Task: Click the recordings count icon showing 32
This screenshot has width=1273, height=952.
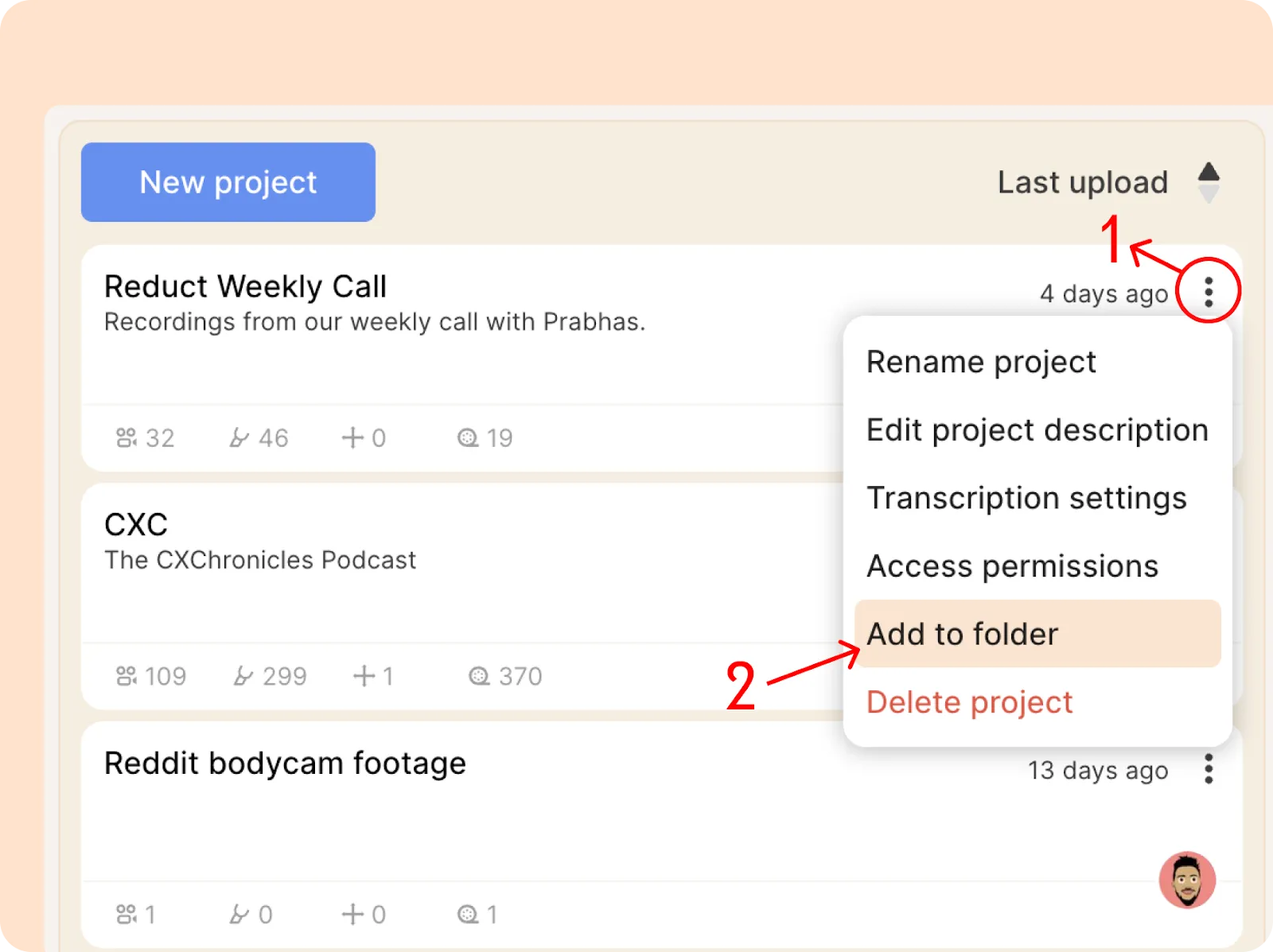Action: tap(127, 437)
